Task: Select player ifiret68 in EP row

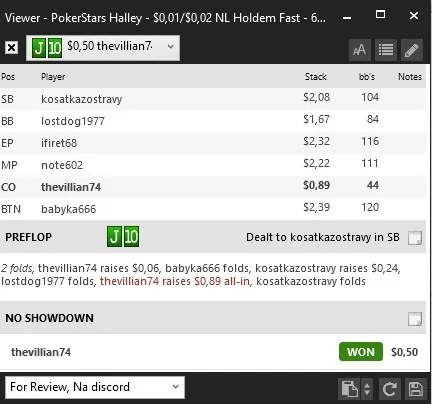Action: pyautogui.click(x=59, y=143)
